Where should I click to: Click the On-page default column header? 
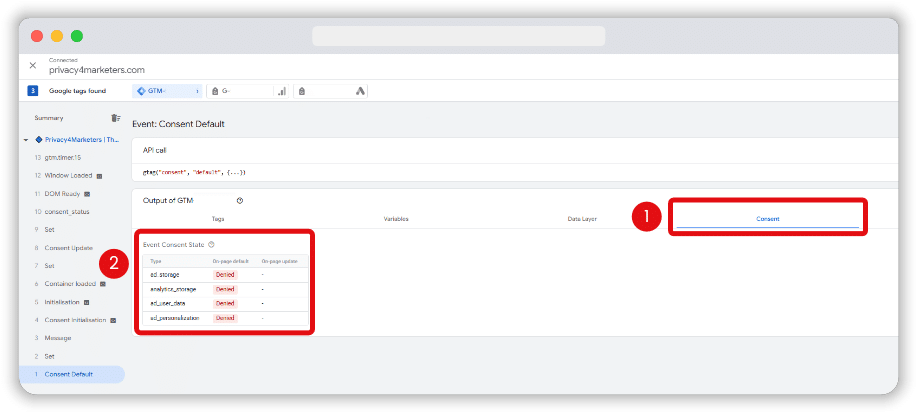click(x=230, y=261)
